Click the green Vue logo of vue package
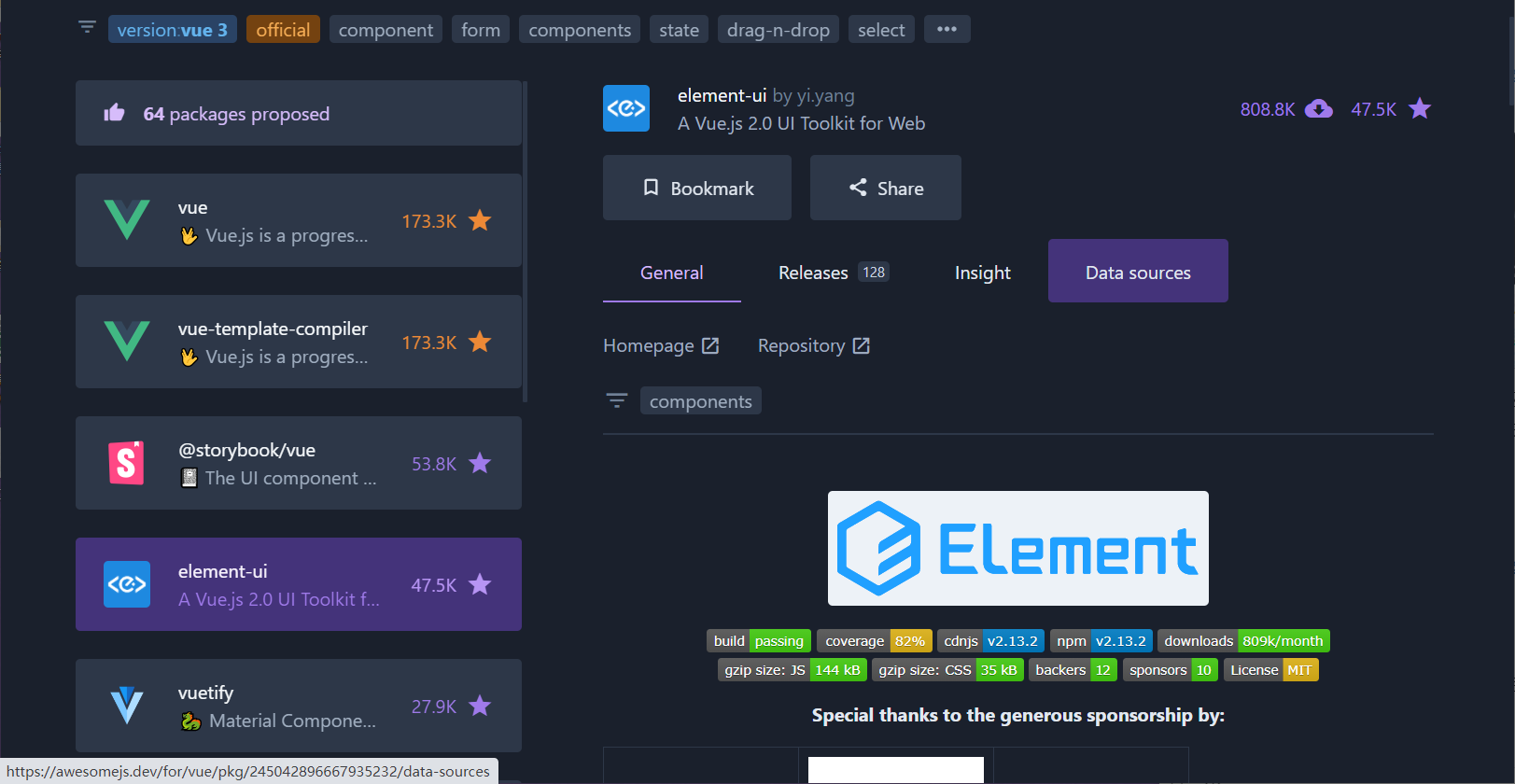 [x=127, y=220]
